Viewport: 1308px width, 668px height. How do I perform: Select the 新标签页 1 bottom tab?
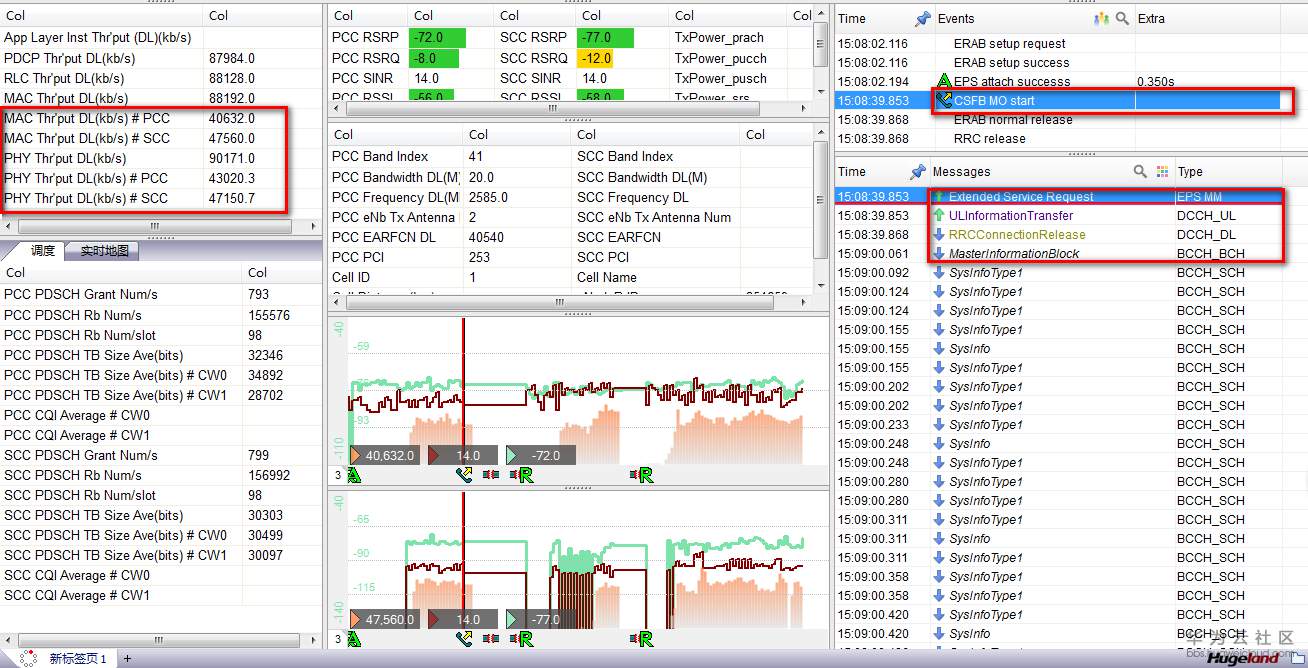[x=77, y=659]
